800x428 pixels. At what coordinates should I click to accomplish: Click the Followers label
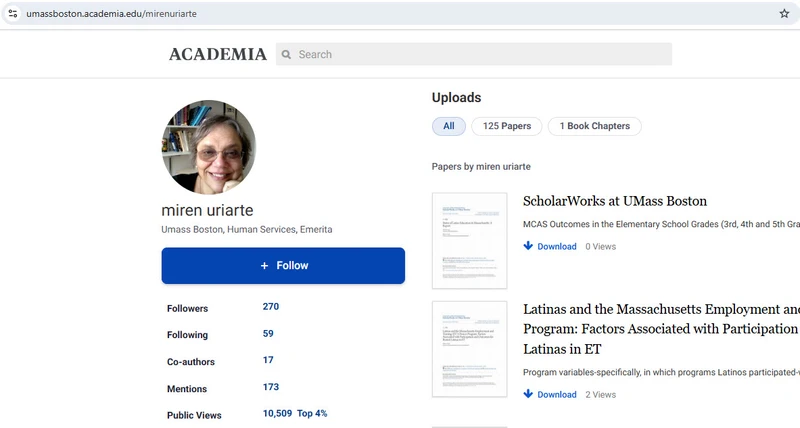pos(188,309)
